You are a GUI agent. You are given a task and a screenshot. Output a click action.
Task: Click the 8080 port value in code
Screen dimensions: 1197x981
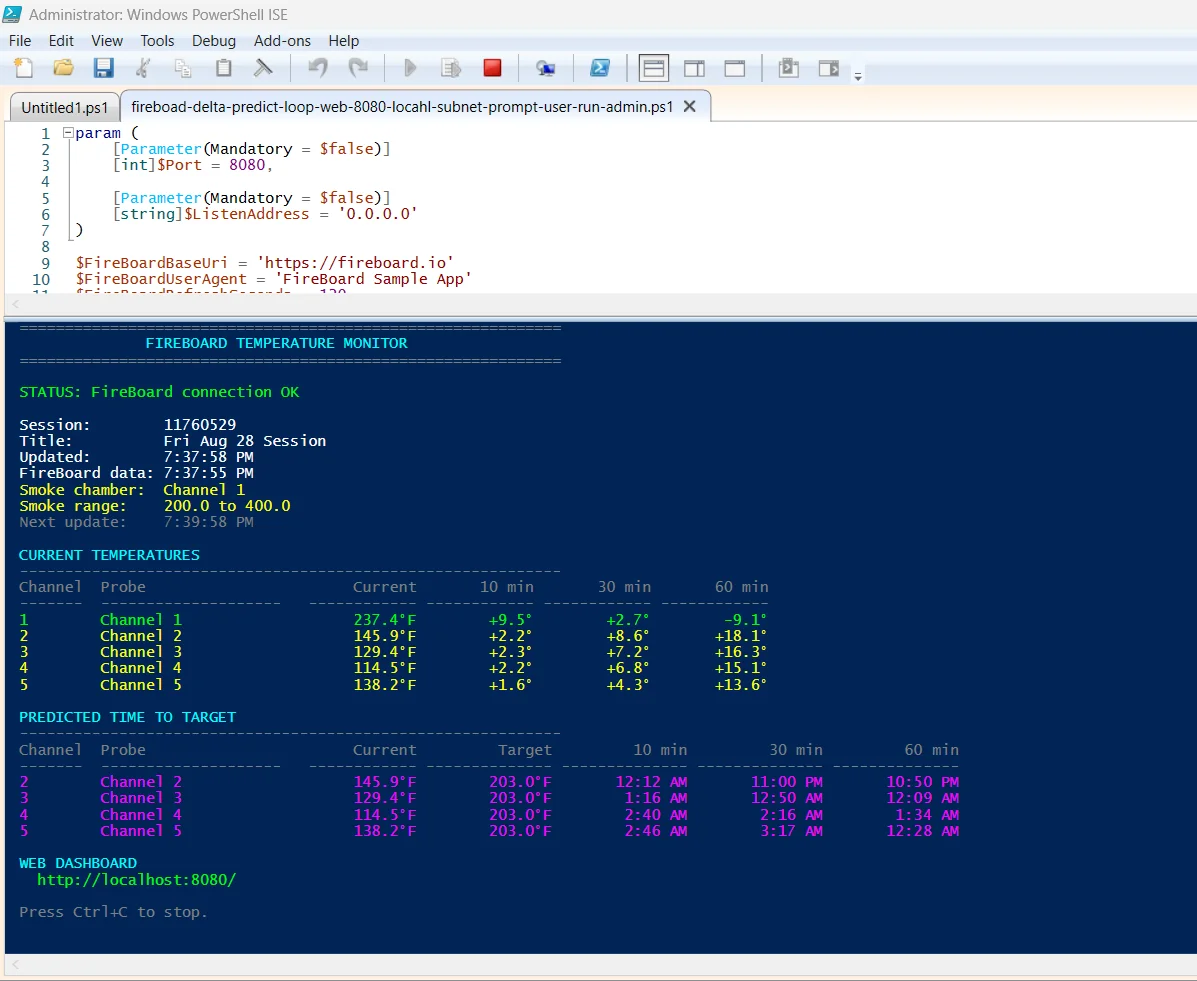click(x=247, y=165)
